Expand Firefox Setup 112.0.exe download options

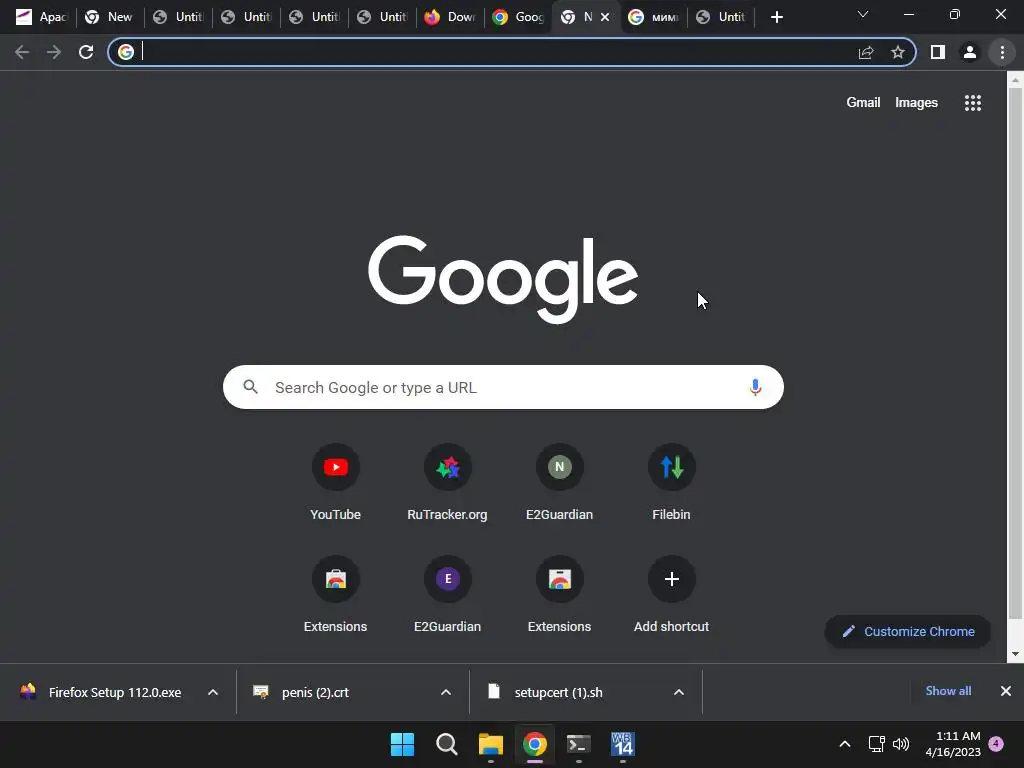213,692
